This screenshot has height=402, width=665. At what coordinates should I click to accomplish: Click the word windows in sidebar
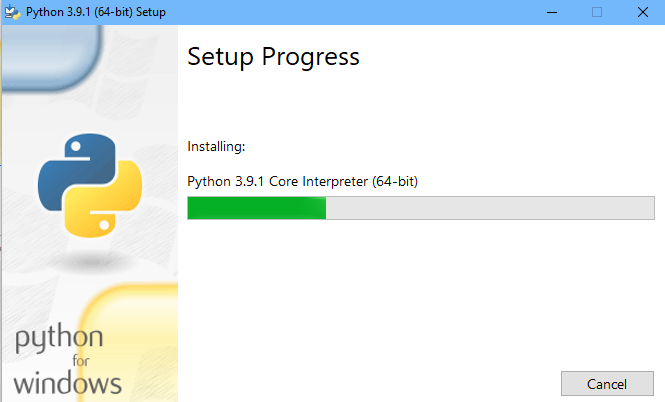point(68,383)
